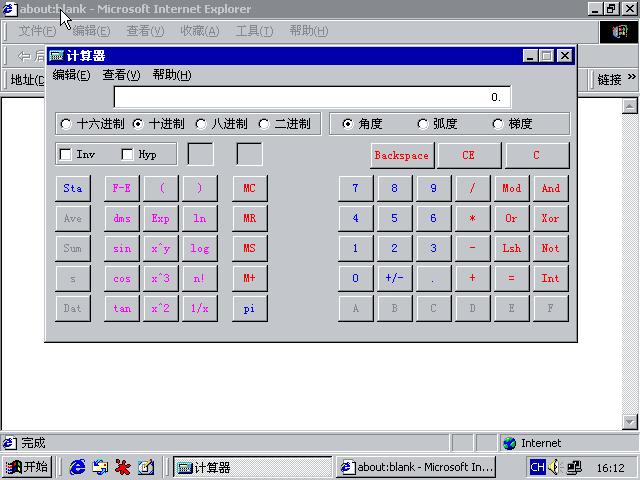Click the x^2 square button
This screenshot has width=640, height=480.
[161, 309]
